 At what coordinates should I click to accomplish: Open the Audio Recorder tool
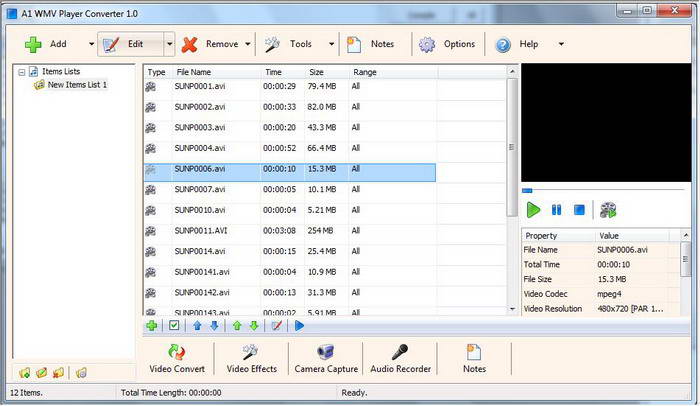400,359
